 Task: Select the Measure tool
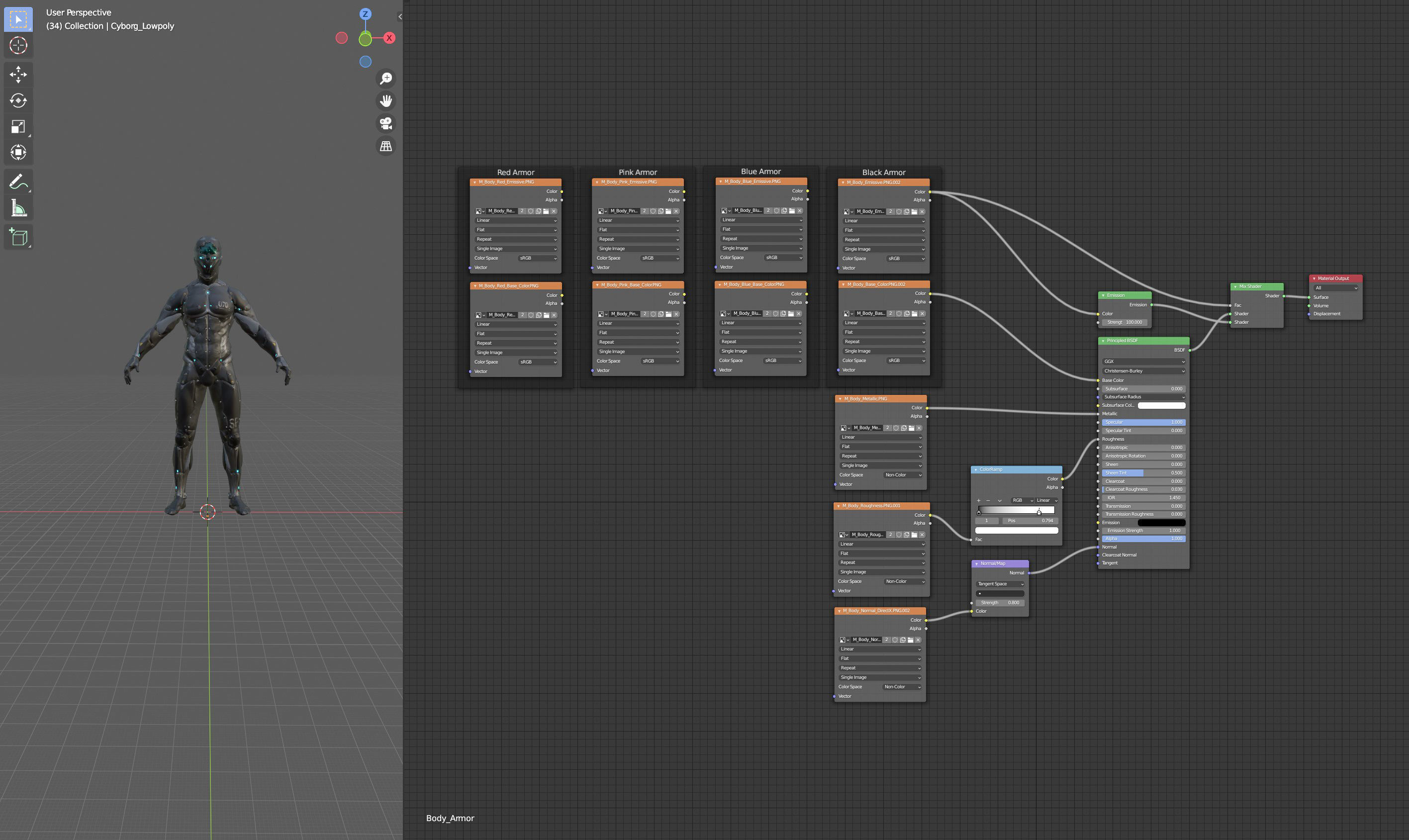tap(18, 208)
